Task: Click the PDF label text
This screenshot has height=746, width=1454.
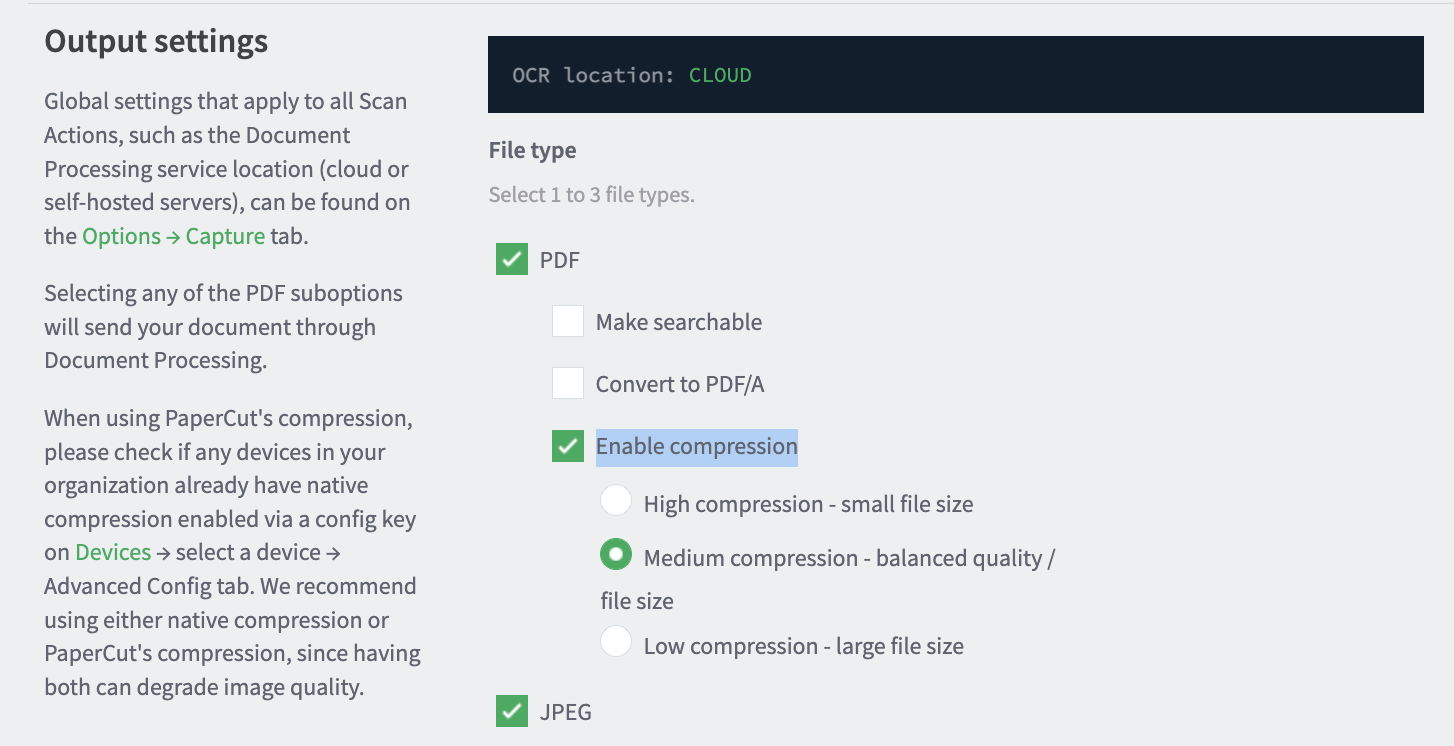Action: pos(560,260)
